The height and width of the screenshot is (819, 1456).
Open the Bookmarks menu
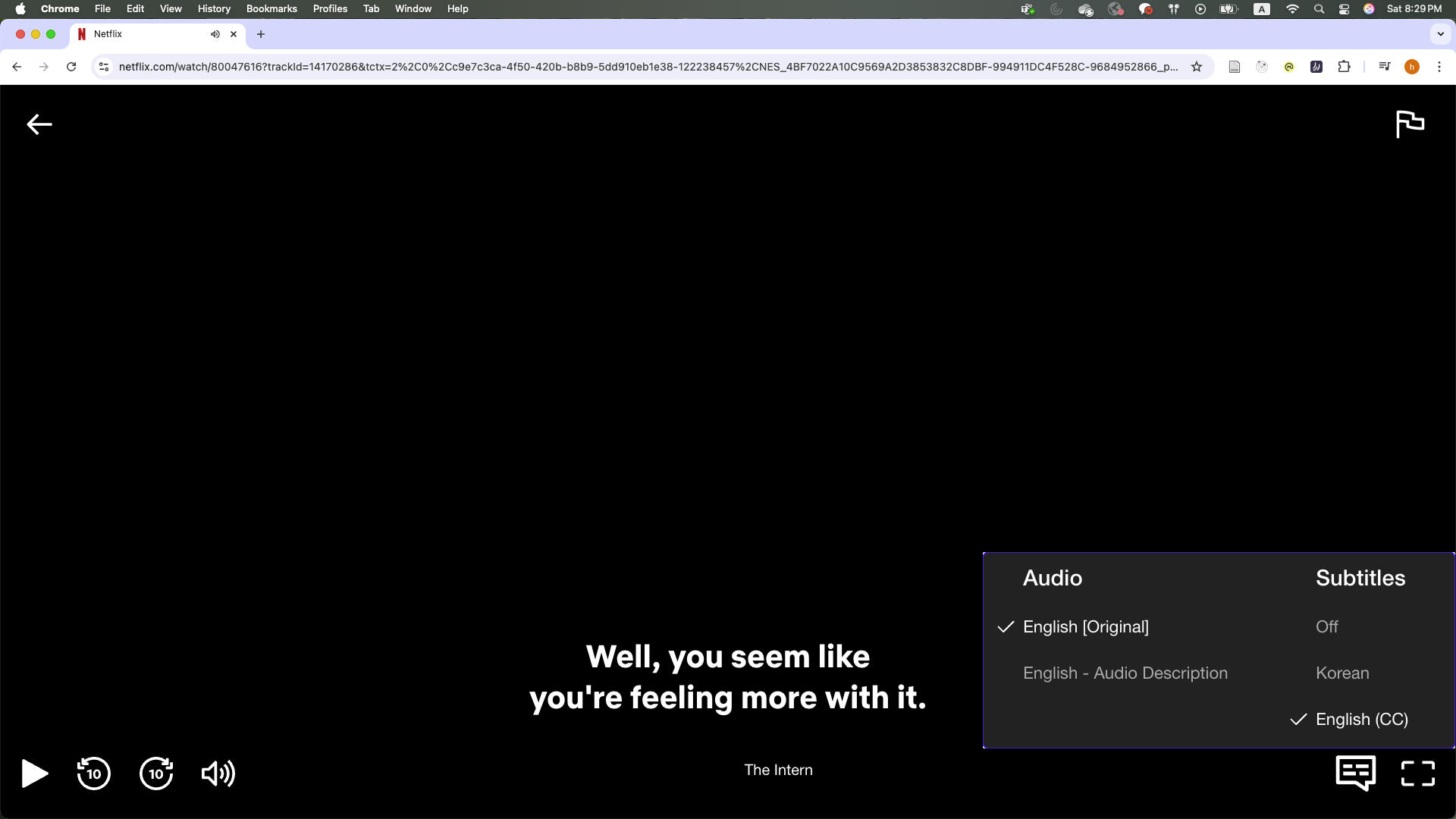point(271,9)
